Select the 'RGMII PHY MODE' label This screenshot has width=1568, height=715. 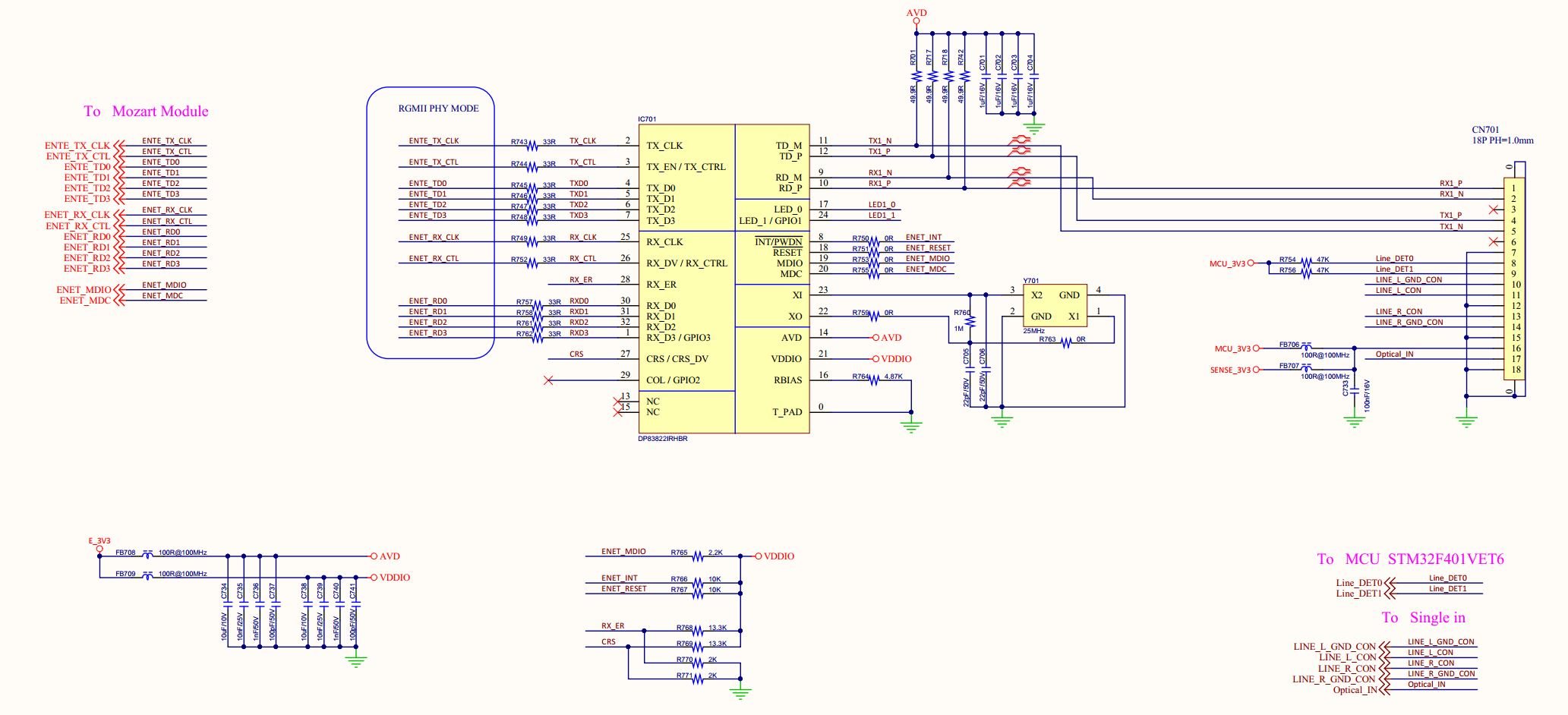(438, 109)
